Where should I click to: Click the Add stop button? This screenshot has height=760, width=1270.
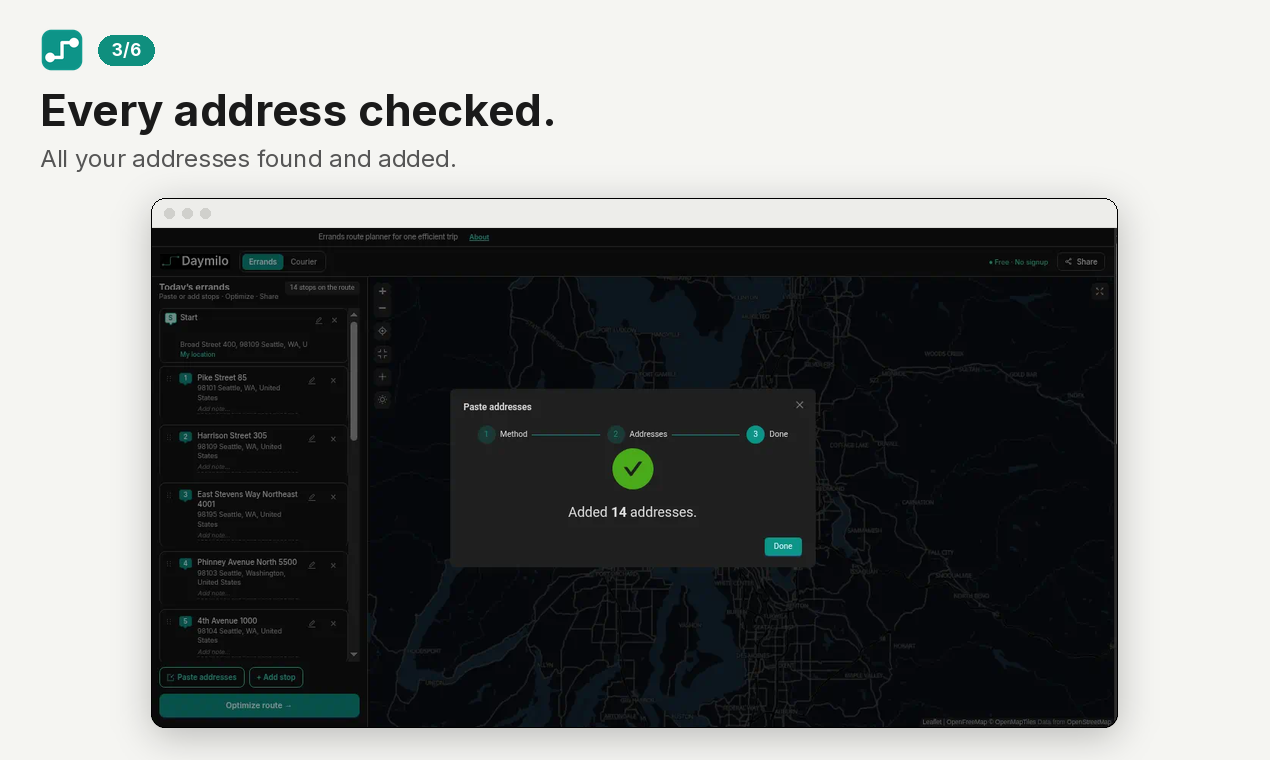(x=276, y=677)
